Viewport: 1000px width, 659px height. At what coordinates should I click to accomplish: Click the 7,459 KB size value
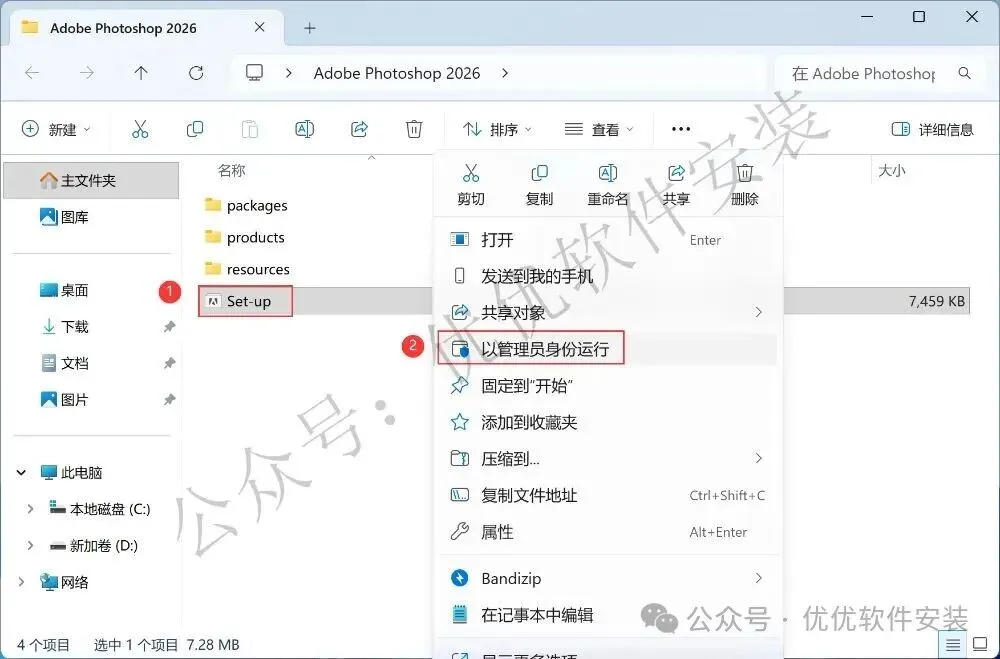(936, 301)
